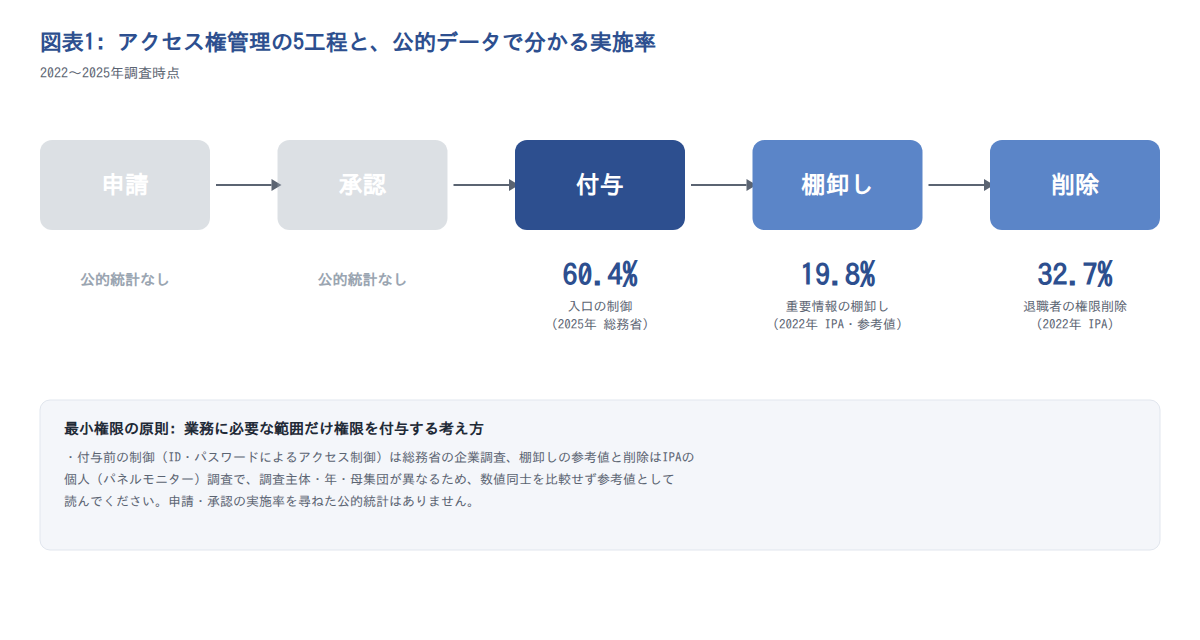Click the source (2022年 IPA) under 削除
Image resolution: width=1200 pixels, height=640 pixels.
point(1075,324)
